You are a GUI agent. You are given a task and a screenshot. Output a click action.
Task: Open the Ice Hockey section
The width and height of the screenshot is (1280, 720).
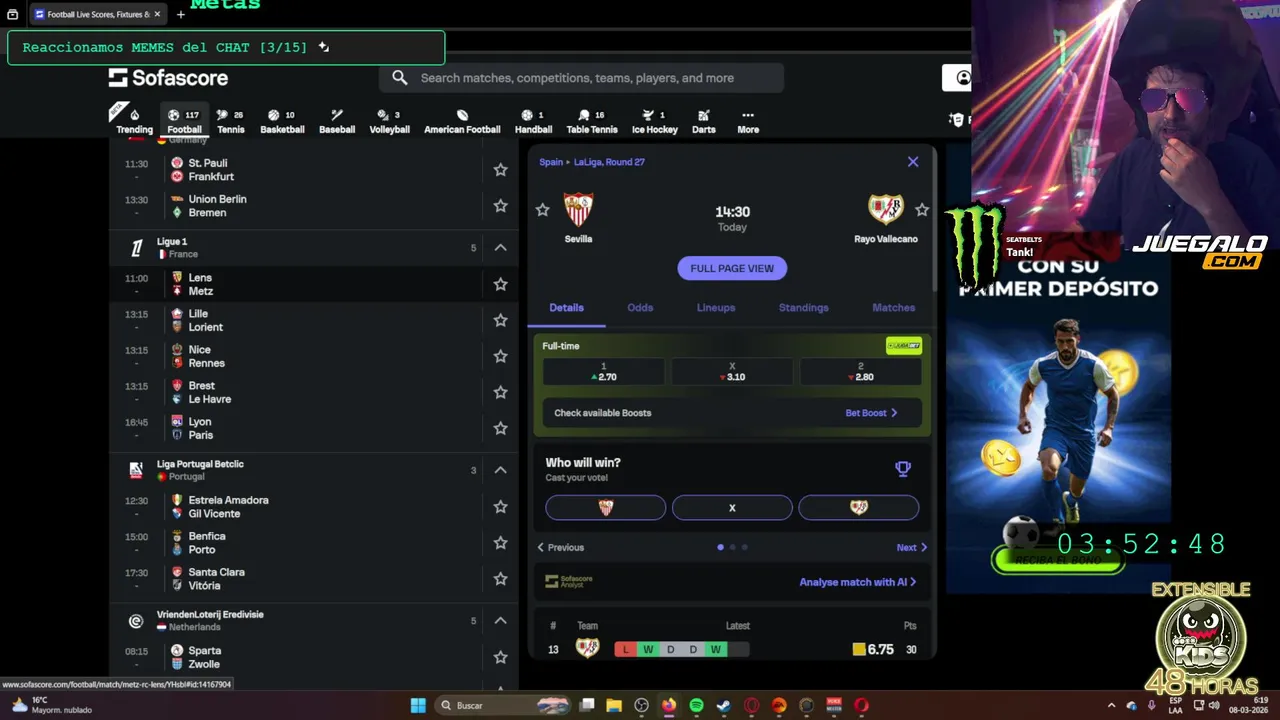coord(654,121)
